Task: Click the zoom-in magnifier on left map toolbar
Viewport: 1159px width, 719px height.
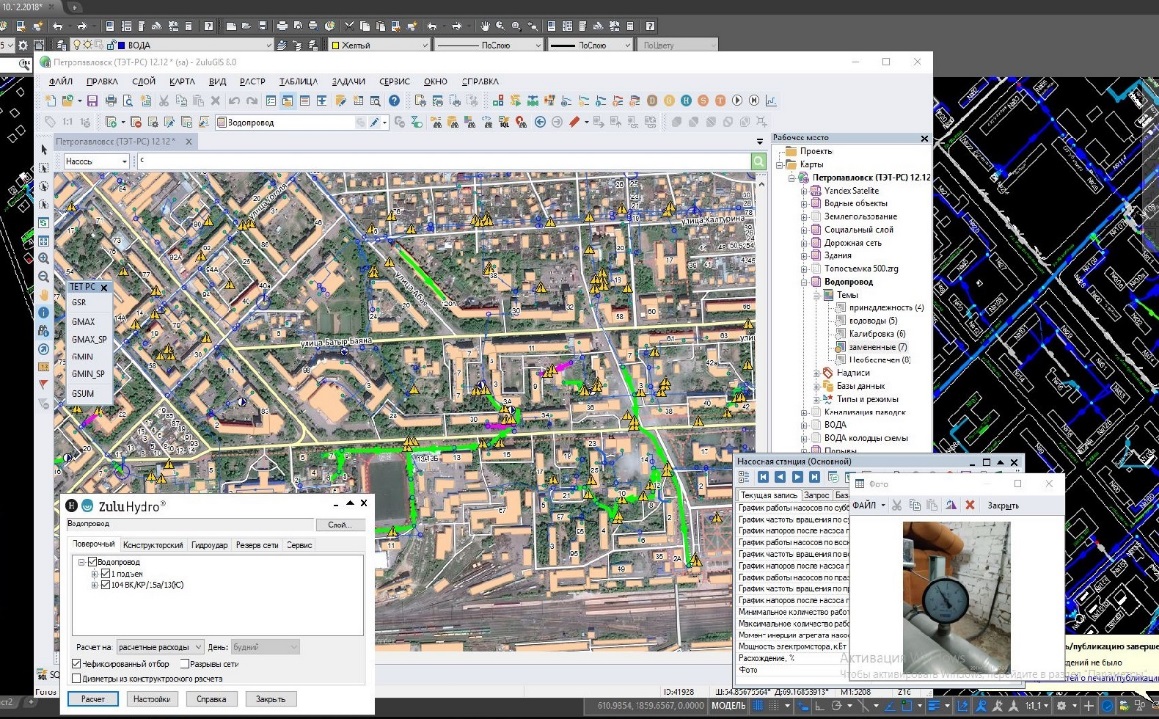Action: coord(43,258)
